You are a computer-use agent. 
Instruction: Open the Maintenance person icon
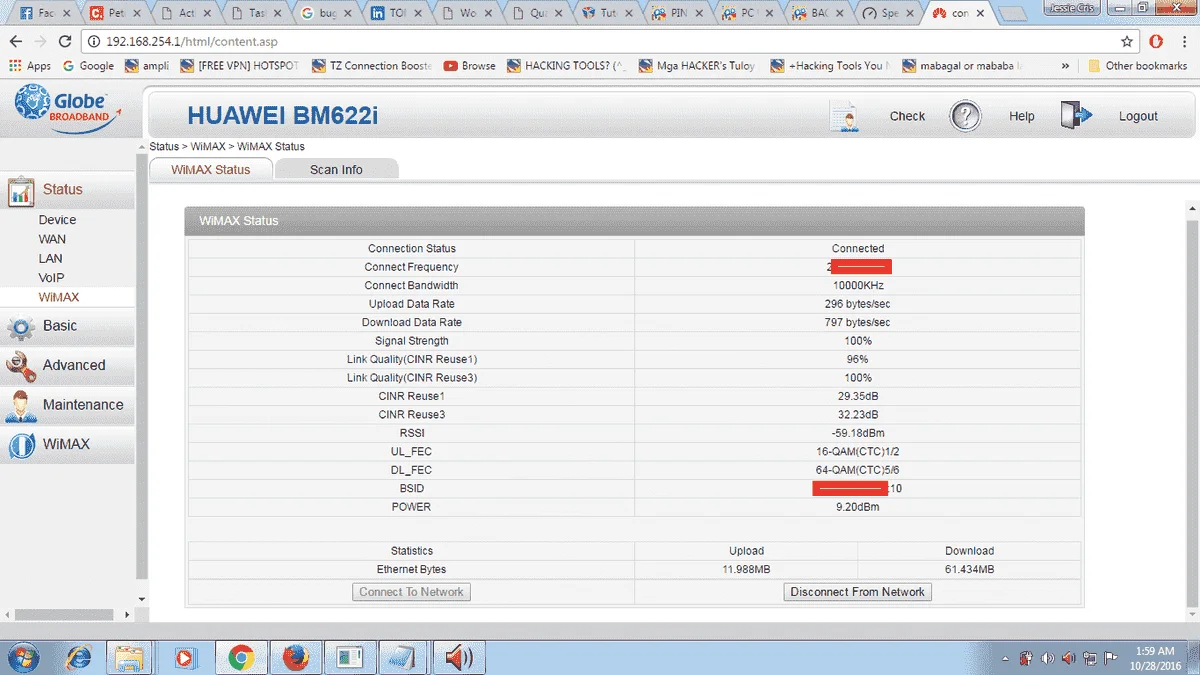pyautogui.click(x=21, y=405)
